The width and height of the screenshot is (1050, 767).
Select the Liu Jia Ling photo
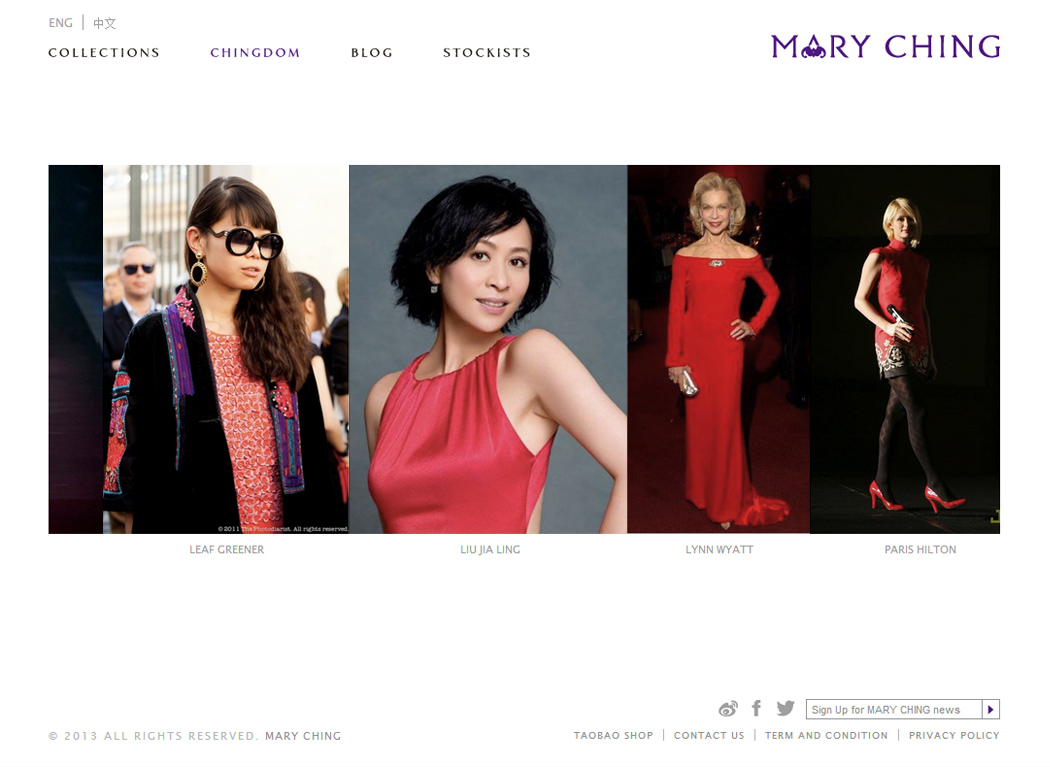(x=488, y=349)
